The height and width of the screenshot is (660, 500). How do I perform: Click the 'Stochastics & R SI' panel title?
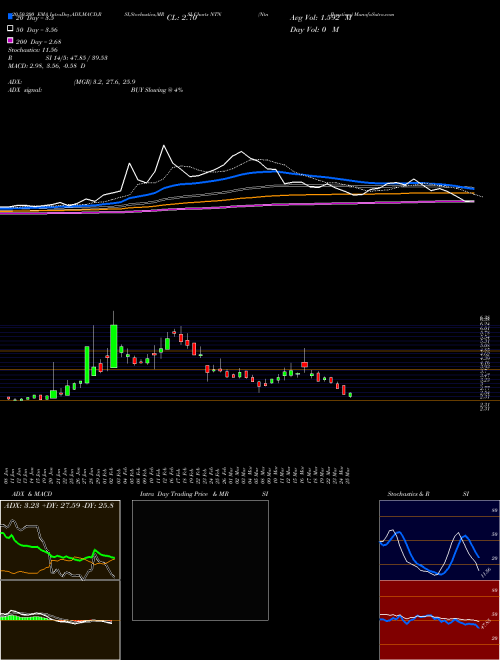[428, 494]
